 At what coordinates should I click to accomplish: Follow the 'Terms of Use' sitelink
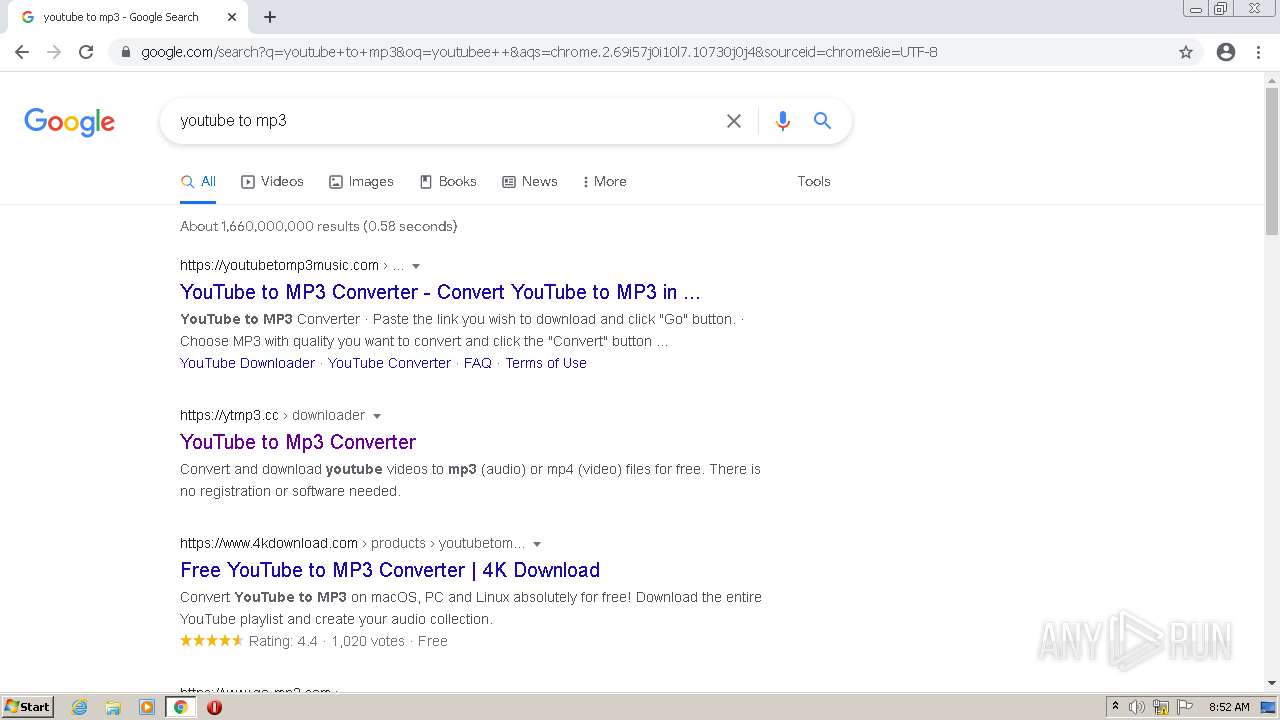pyautogui.click(x=546, y=363)
